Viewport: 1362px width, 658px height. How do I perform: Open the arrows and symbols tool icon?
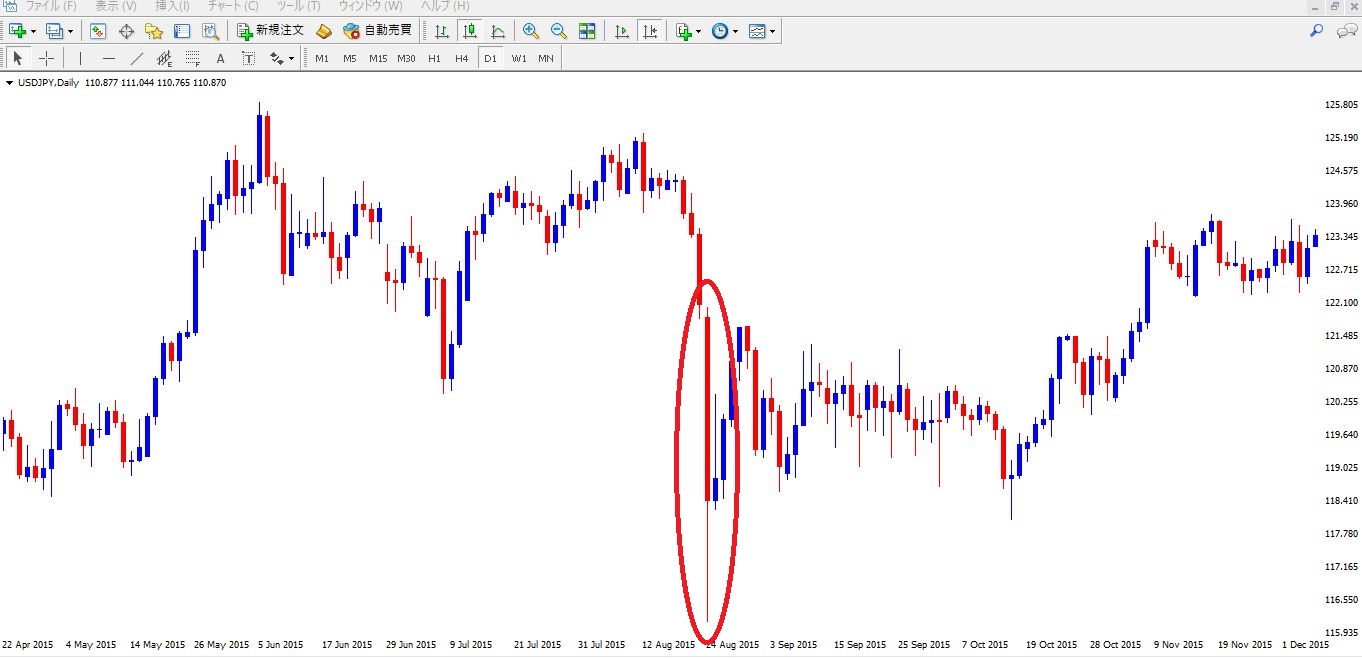pyautogui.click(x=277, y=58)
